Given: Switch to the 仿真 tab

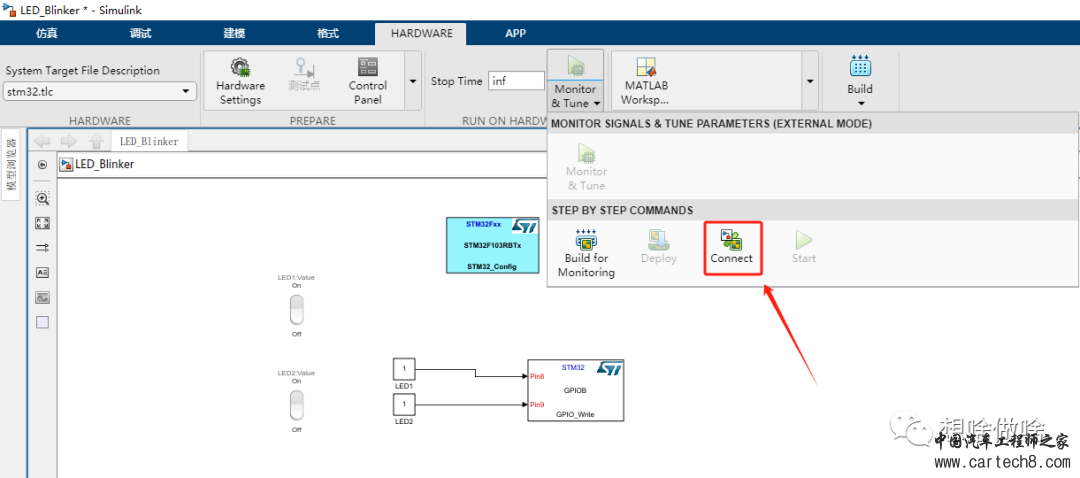Looking at the screenshot, I should tap(47, 33).
